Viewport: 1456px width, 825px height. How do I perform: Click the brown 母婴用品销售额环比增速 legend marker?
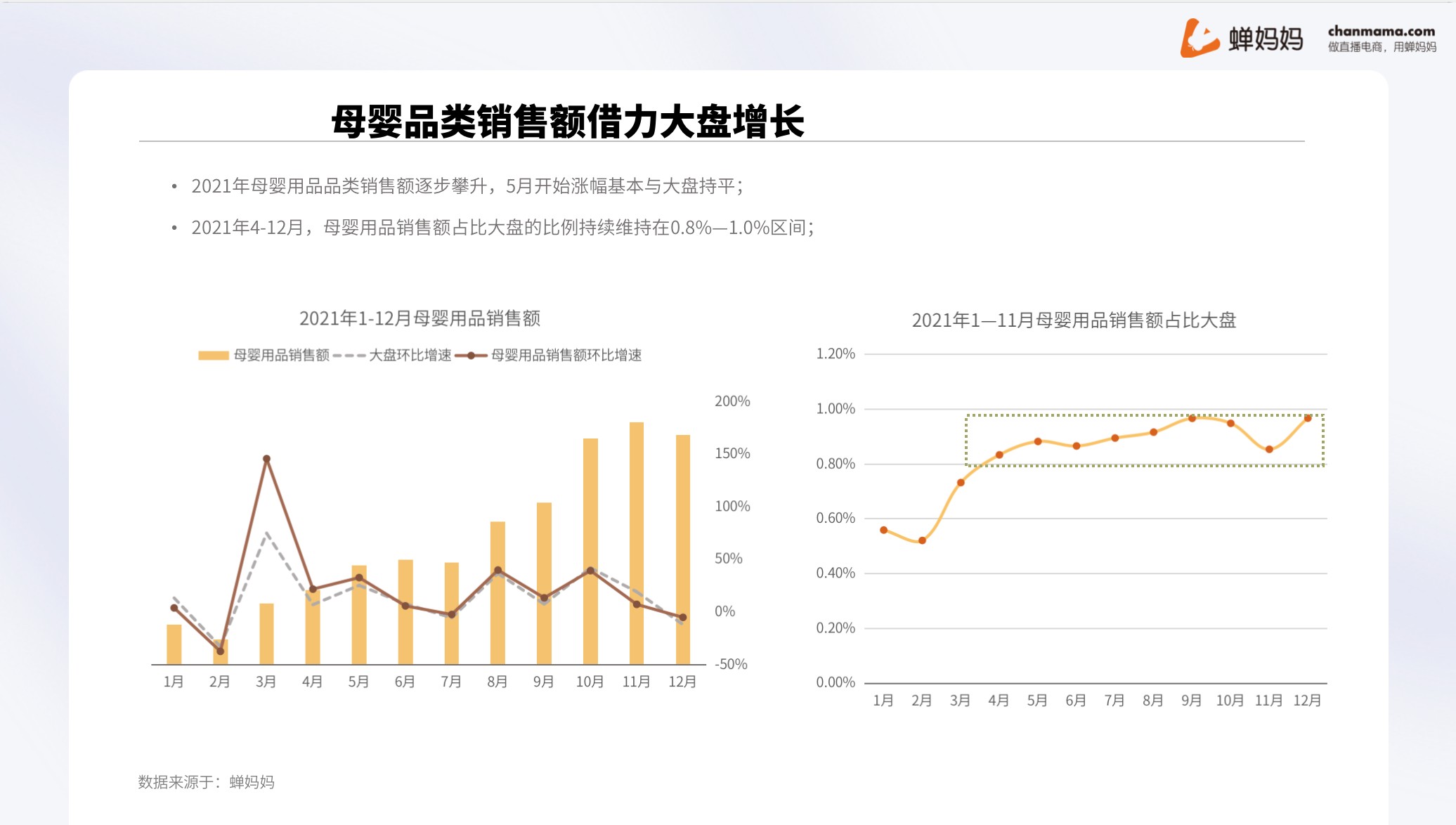[471, 356]
